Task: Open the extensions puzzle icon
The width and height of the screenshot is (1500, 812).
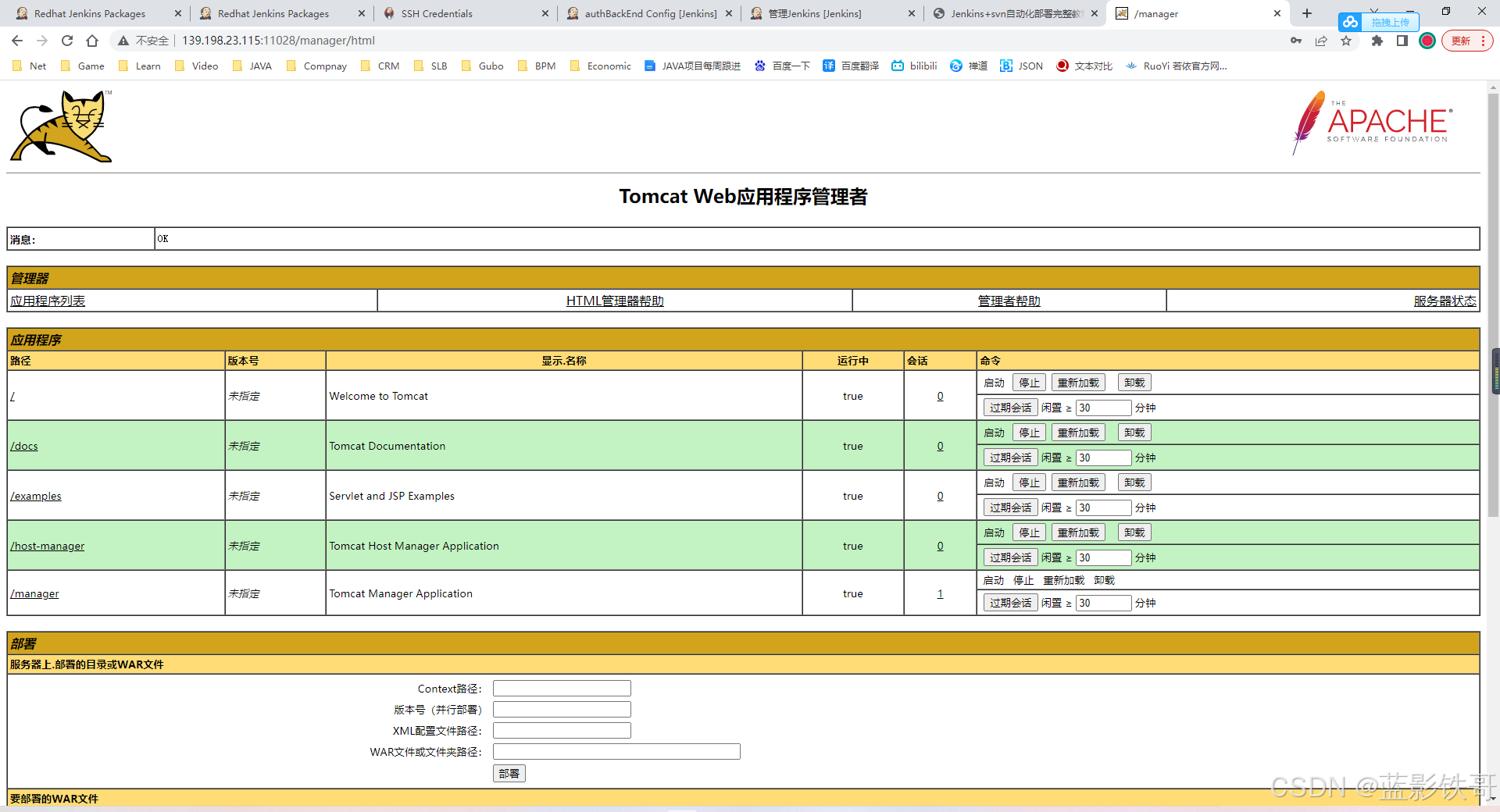Action: tap(1377, 41)
